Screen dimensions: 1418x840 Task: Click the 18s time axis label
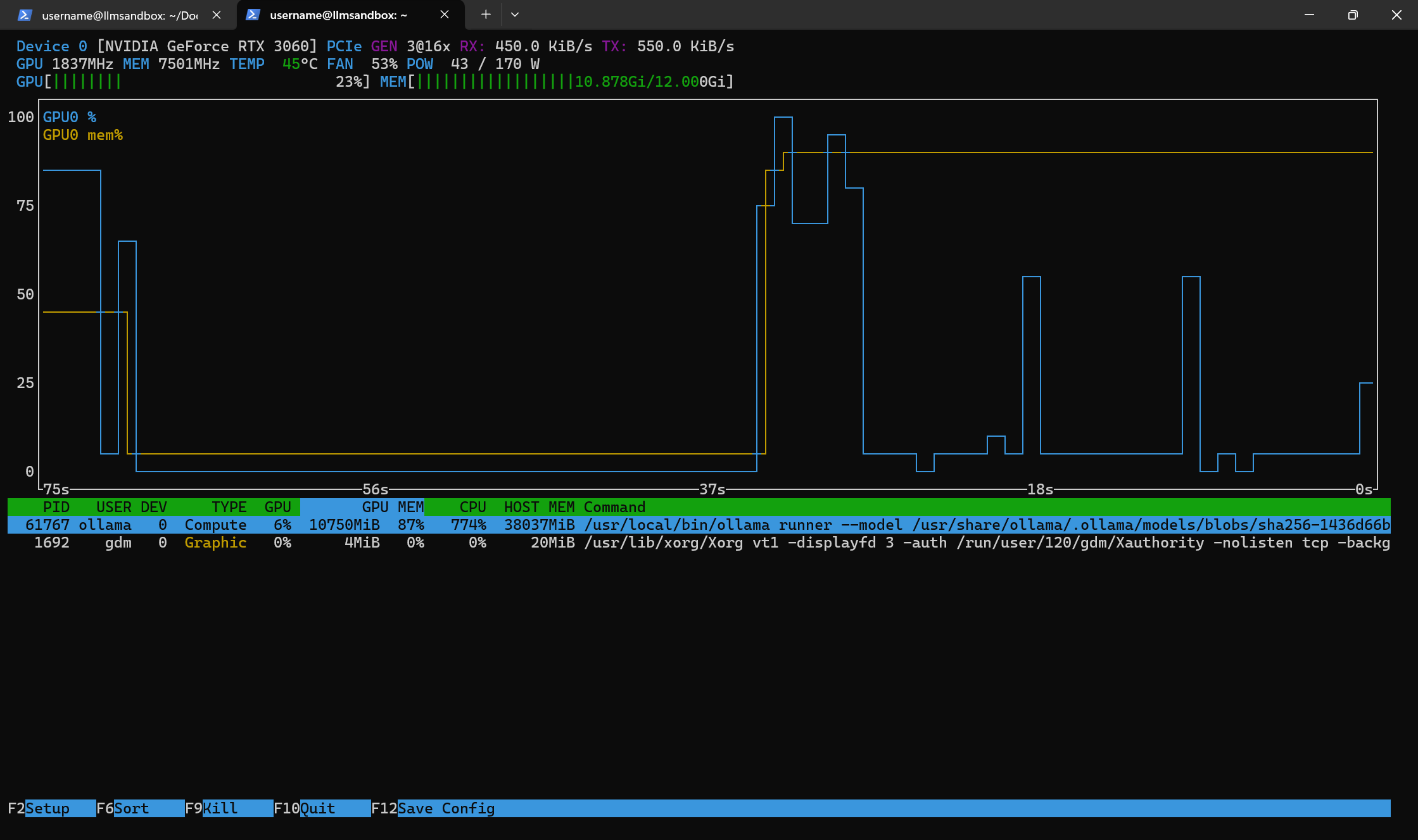point(1041,489)
